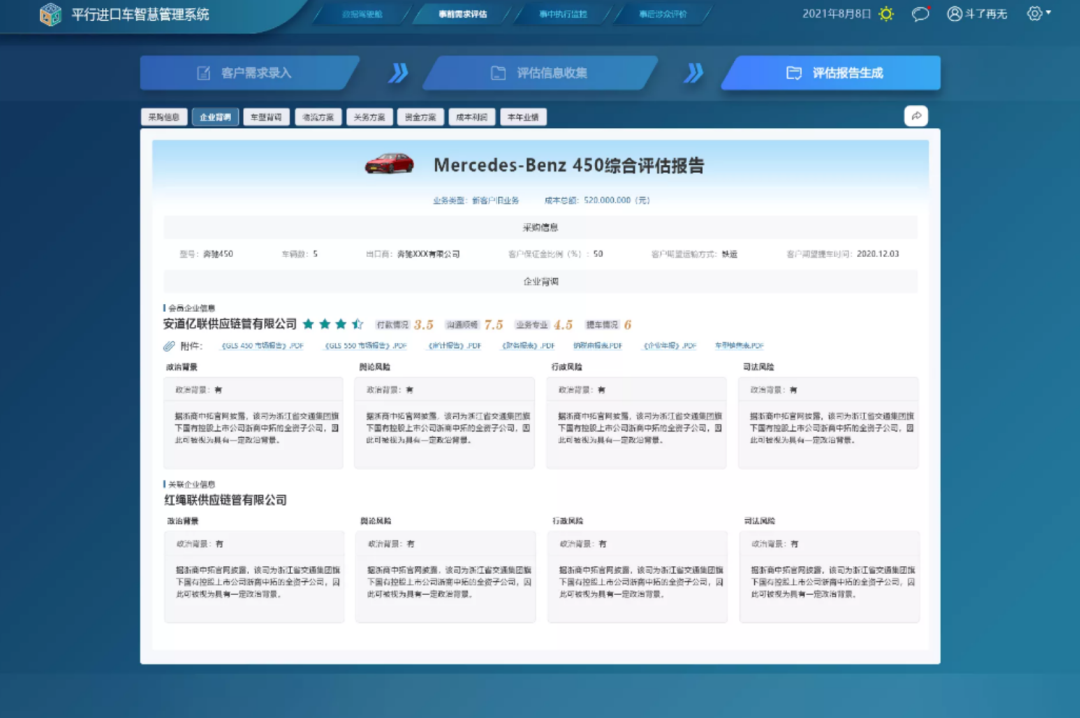This screenshot has width=1080, height=718.
Task: Open the 企业背调 tab
Action: [x=215, y=117]
